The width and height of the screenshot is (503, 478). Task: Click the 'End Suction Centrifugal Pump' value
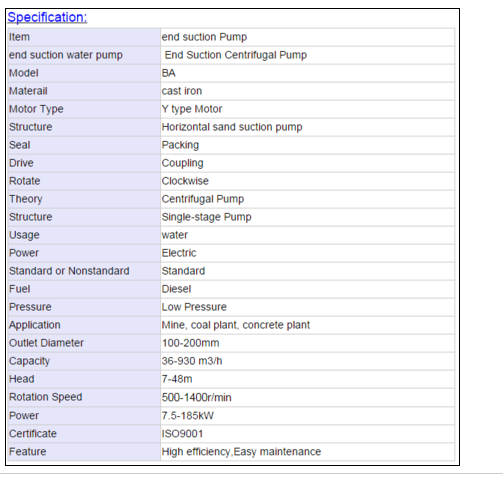point(236,55)
